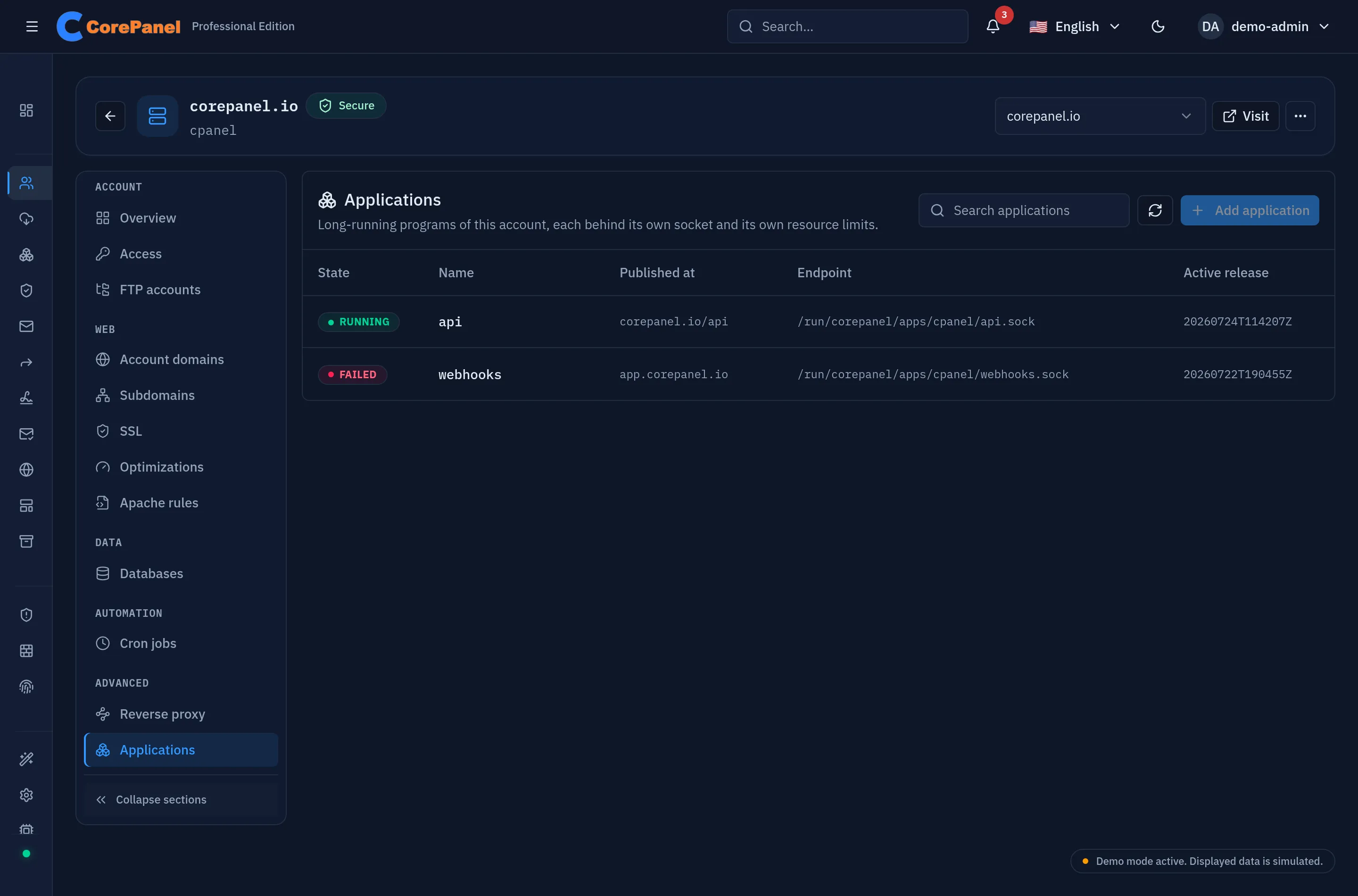Click the globe rail icon

tap(26, 470)
